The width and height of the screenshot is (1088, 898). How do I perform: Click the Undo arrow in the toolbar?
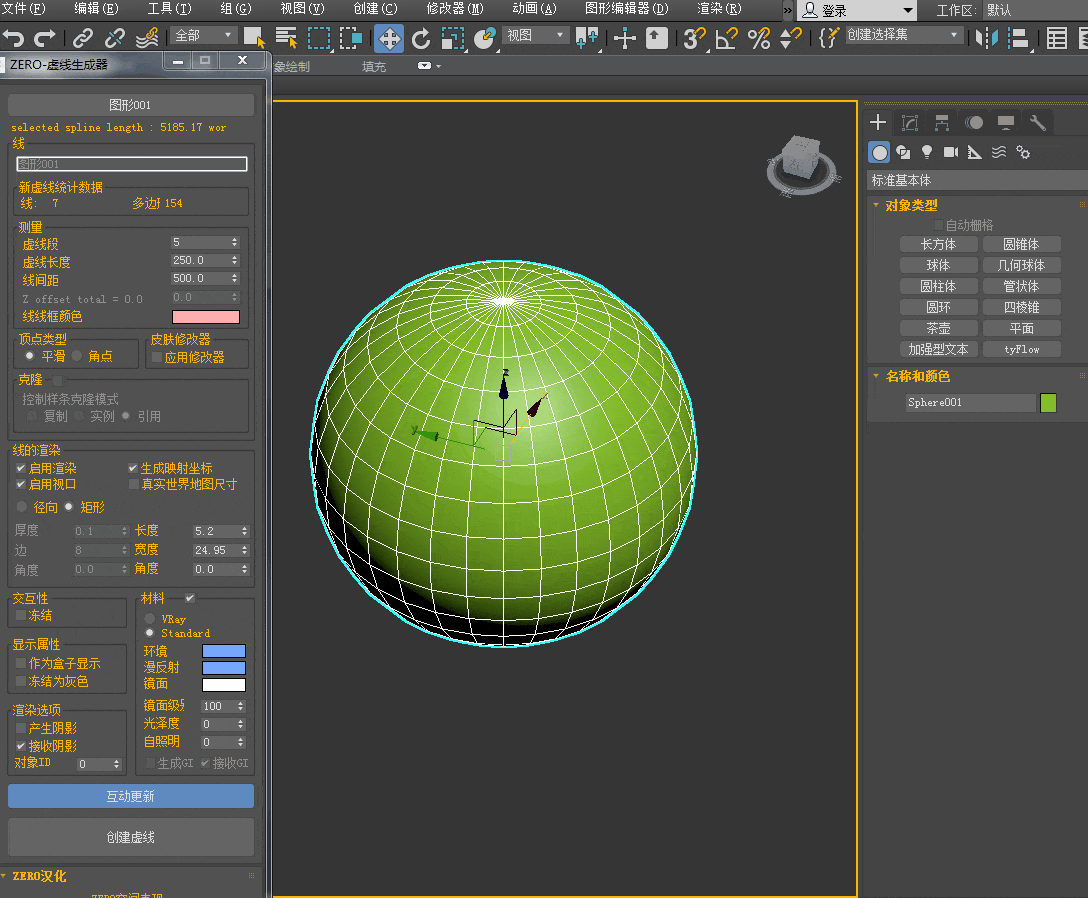(14, 39)
